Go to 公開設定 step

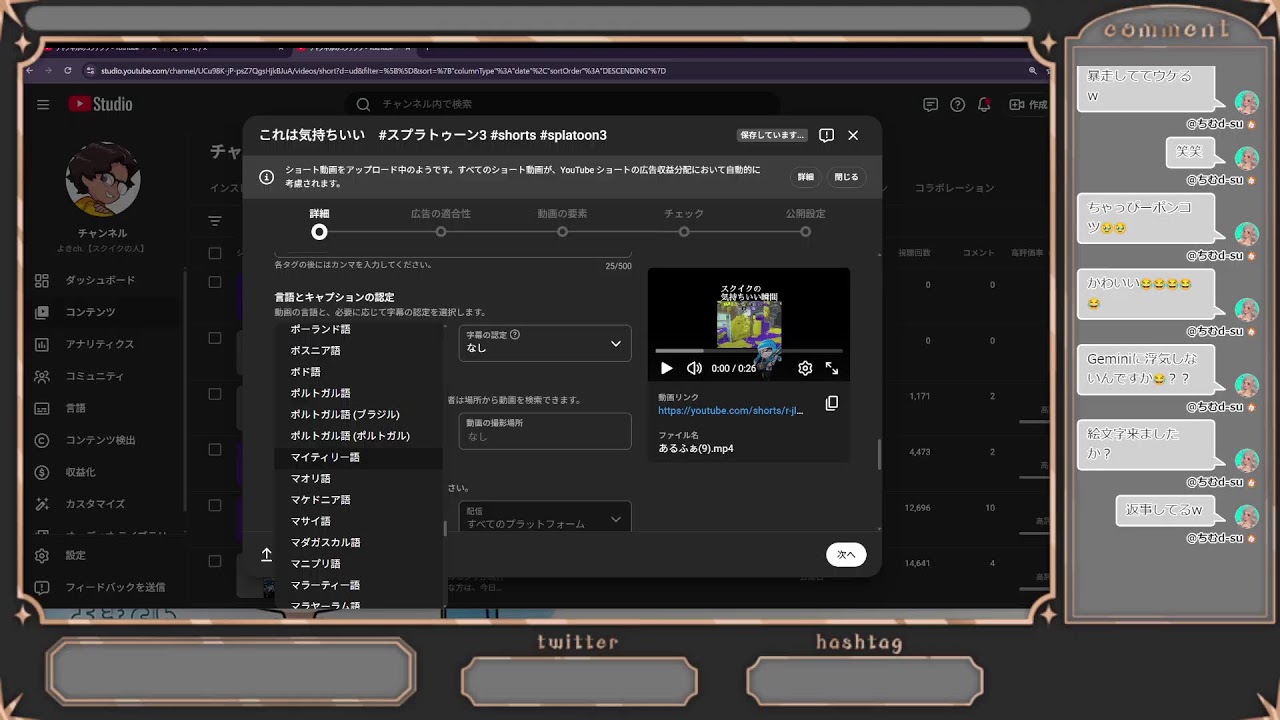pos(805,223)
